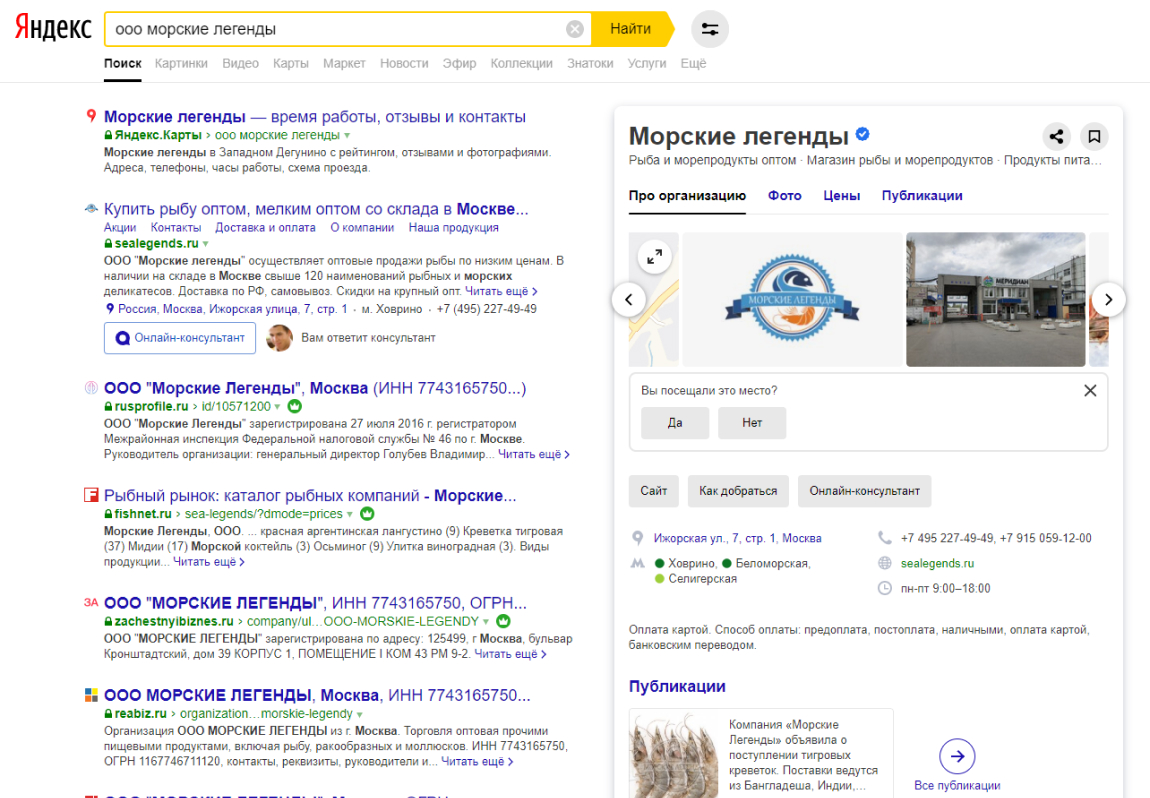The image size is (1150, 798).
Task: Click the reabiz.ru result favicon
Action: (91, 695)
